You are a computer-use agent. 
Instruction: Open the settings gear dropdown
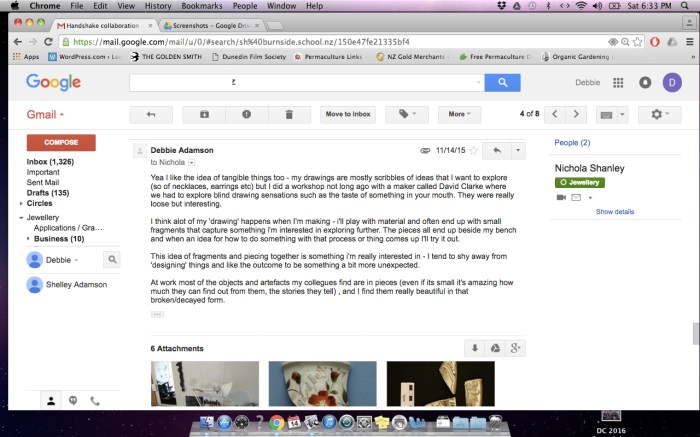click(661, 114)
